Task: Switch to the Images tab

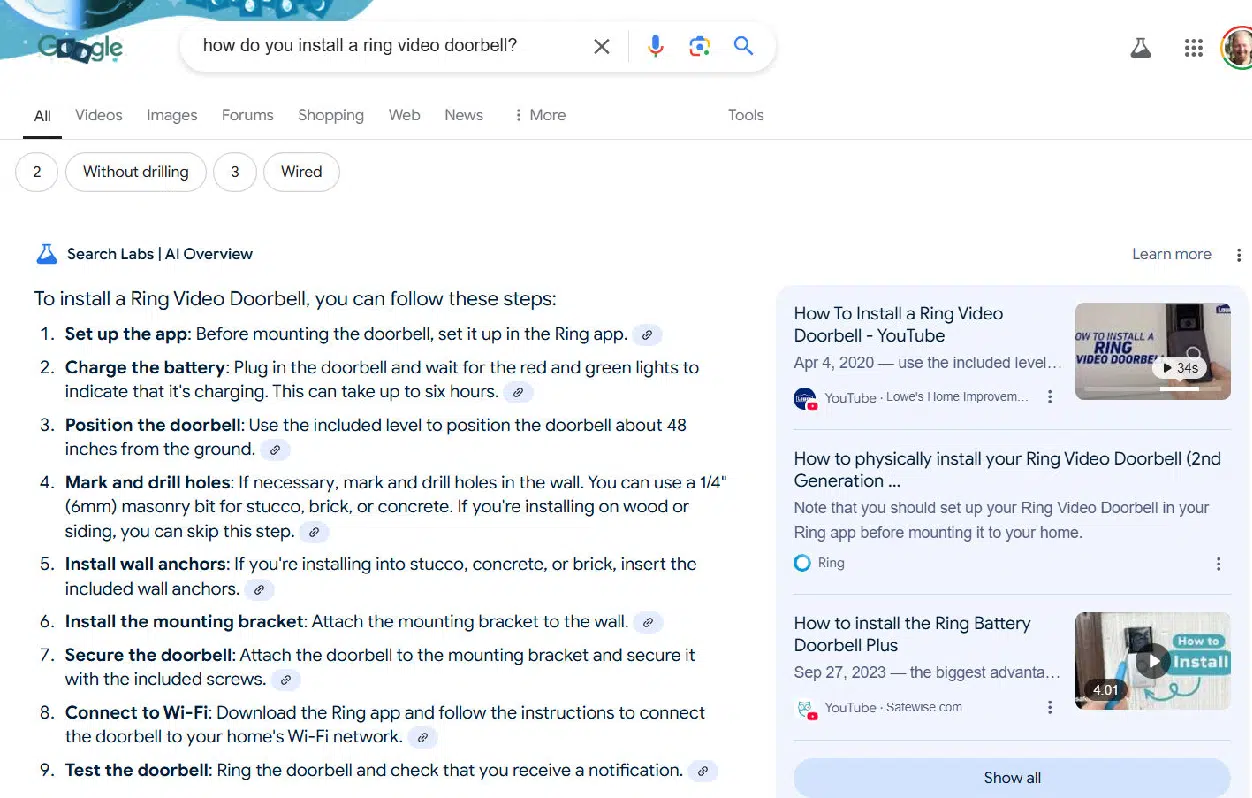Action: point(172,115)
